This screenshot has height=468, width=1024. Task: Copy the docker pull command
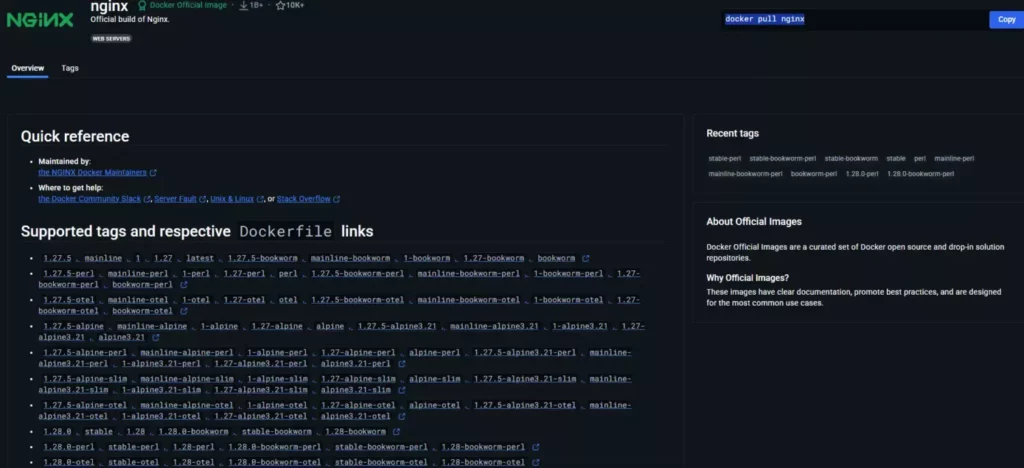point(1006,20)
